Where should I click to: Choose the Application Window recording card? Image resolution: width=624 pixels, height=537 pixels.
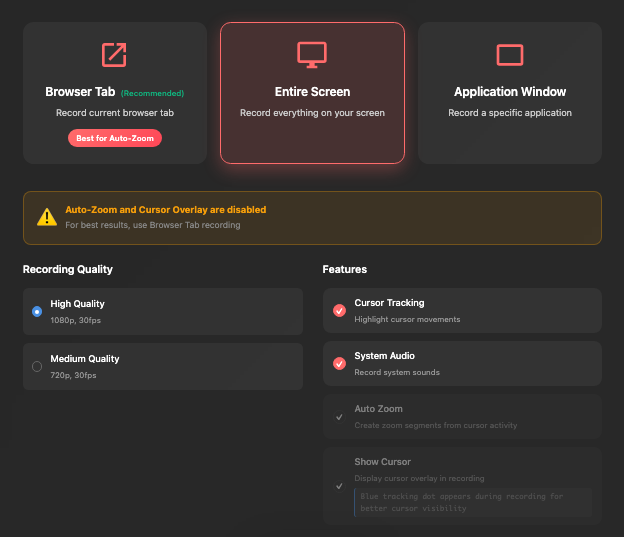[x=510, y=93]
